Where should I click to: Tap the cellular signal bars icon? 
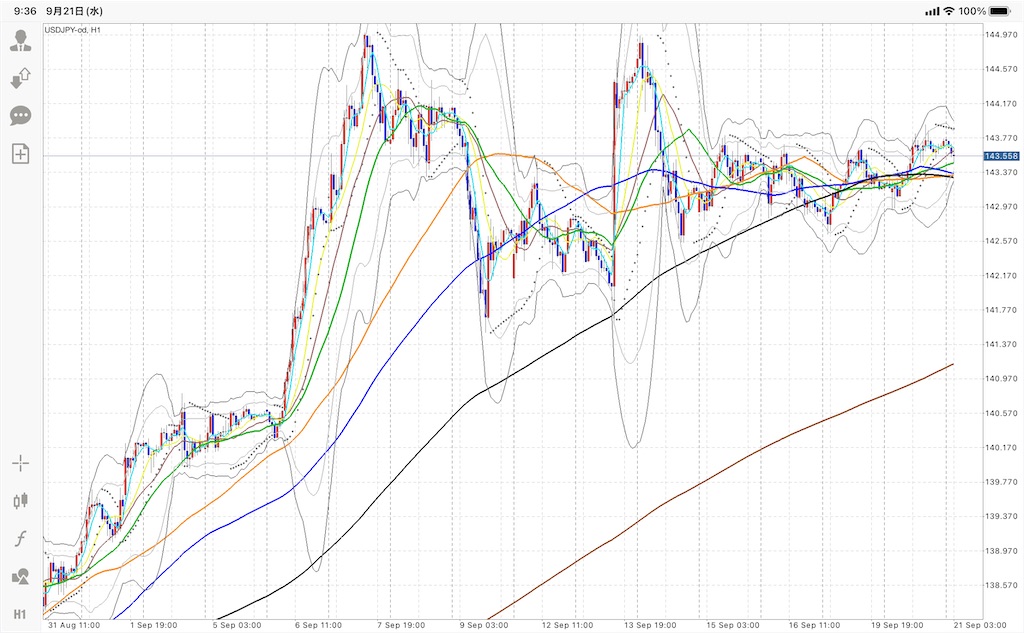(x=932, y=11)
